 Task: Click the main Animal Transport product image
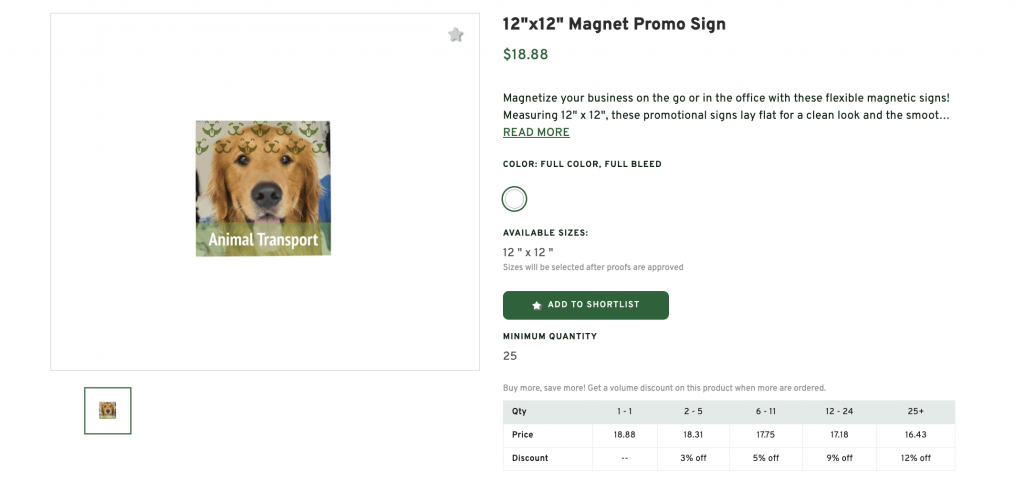point(263,188)
